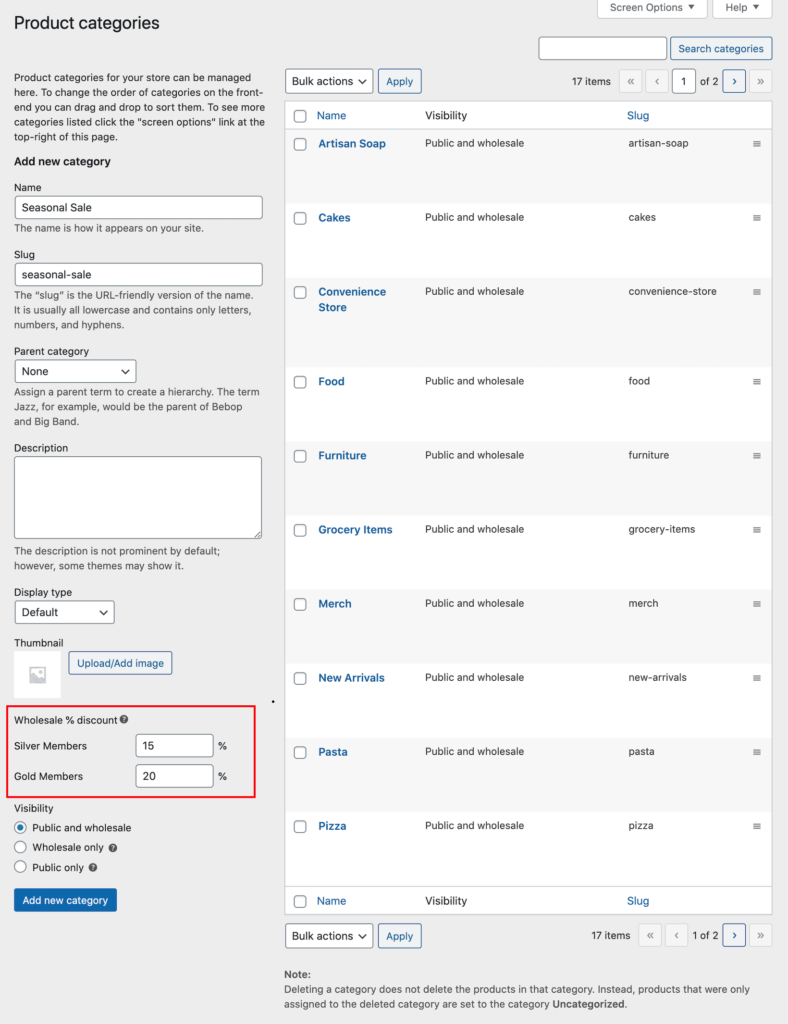Screen dimensions: 788x1024
Task: Open the Wholesale % discount help tooltip
Action: [x=122, y=717]
